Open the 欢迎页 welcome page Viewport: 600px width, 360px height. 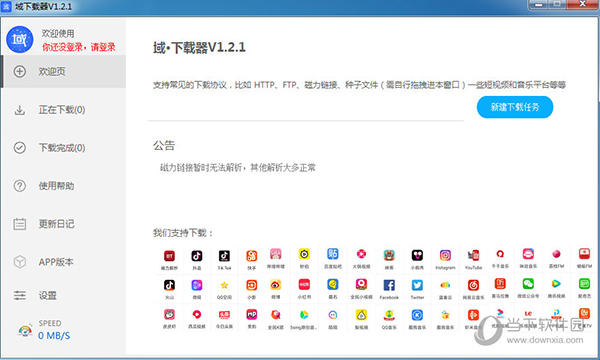tap(64, 72)
